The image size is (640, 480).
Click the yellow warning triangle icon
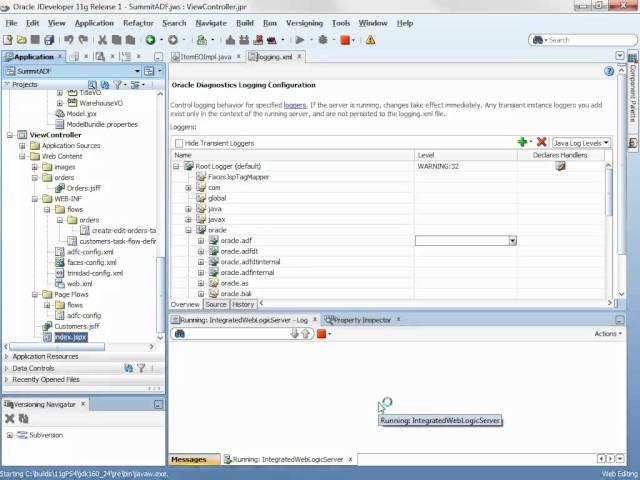pyautogui.click(x=370, y=40)
